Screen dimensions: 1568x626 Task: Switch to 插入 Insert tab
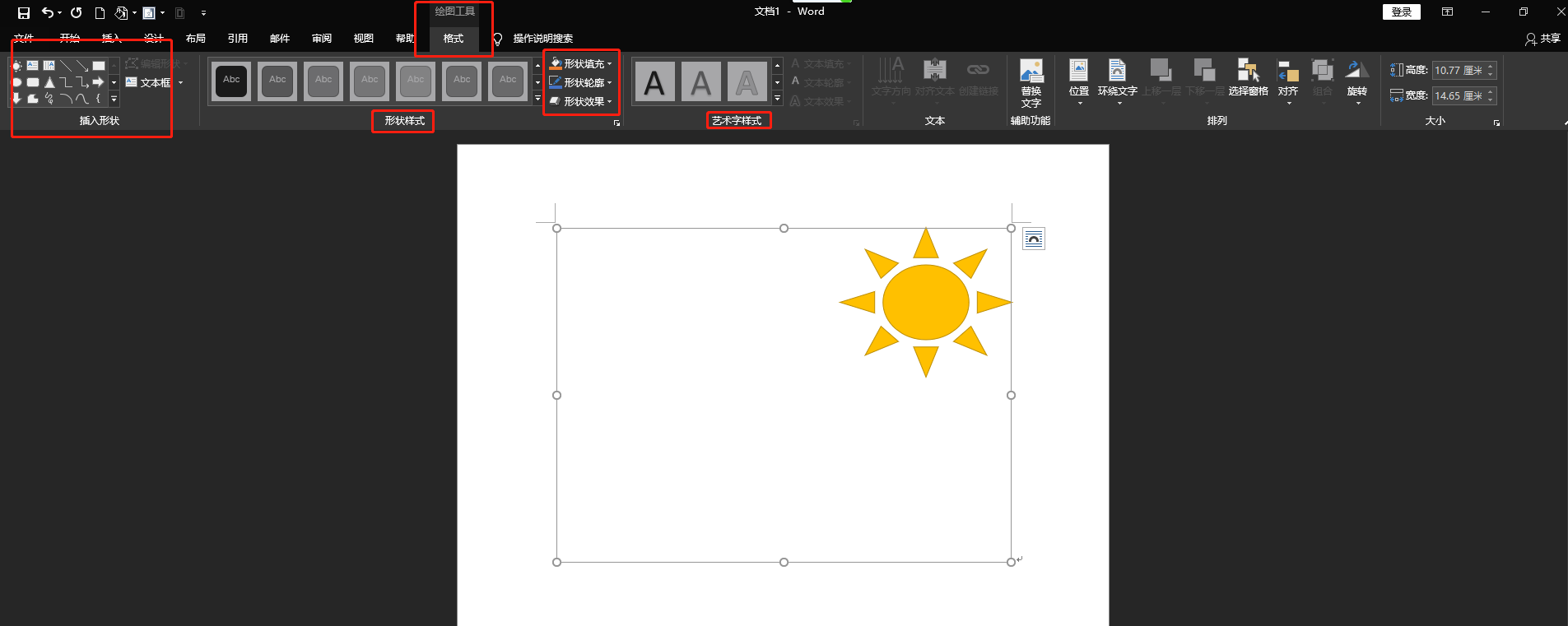pyautogui.click(x=111, y=39)
